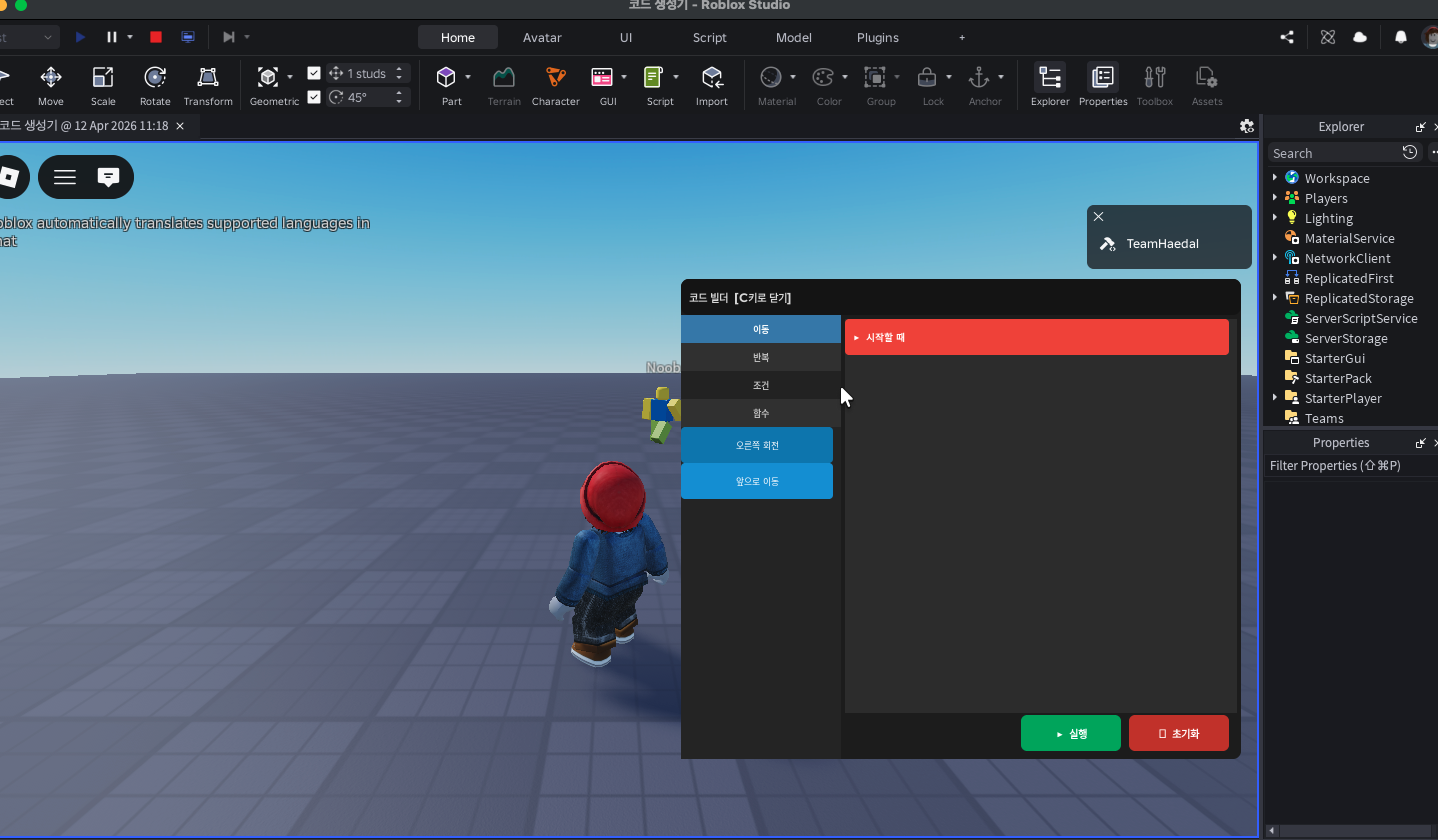Click the 오른쪽 회전 block
Image resolution: width=1438 pixels, height=840 pixels.
click(x=757, y=445)
